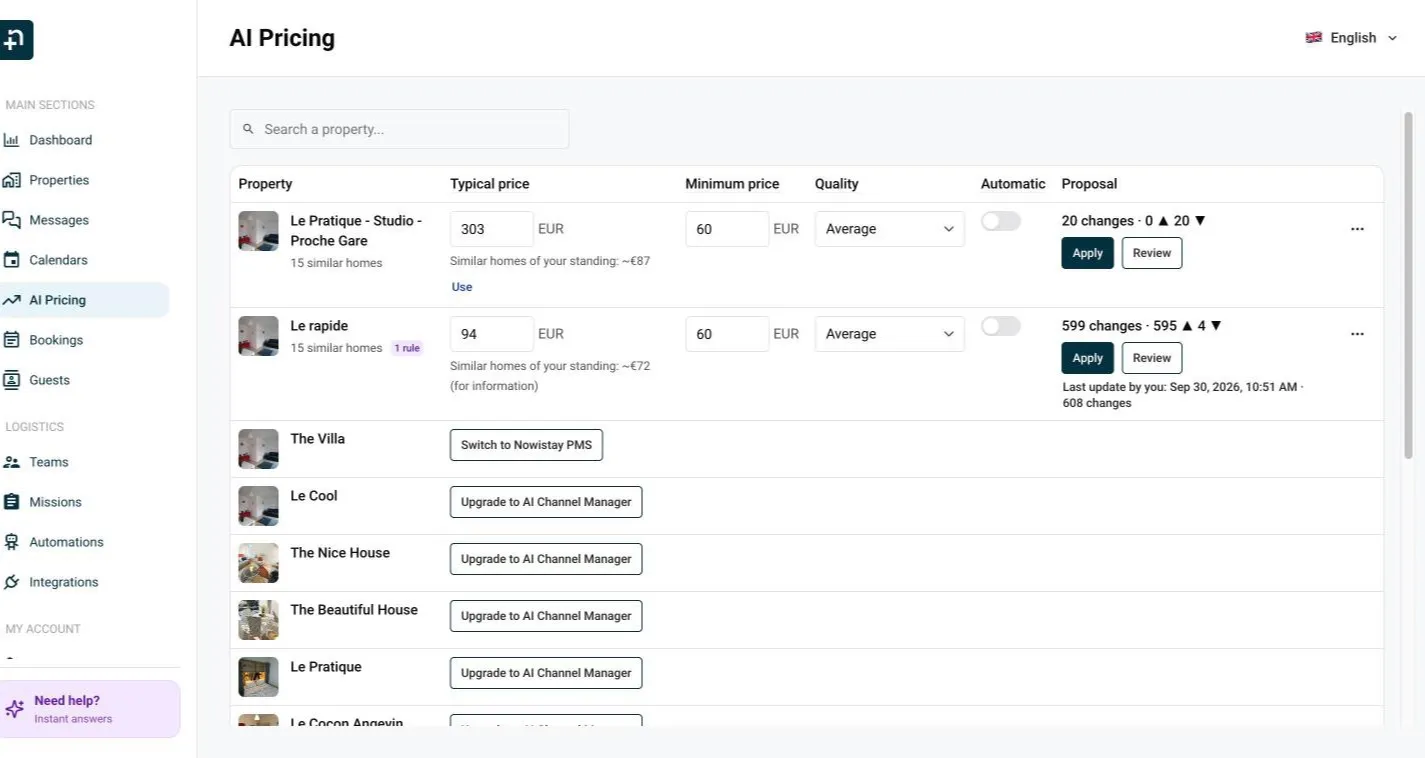Open the English language selector
The width and height of the screenshot is (1425, 758).
[1351, 38]
